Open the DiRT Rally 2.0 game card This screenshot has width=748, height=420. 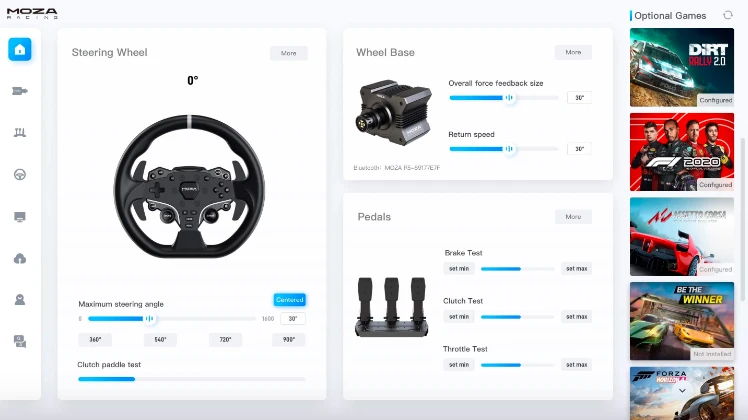coord(682,67)
